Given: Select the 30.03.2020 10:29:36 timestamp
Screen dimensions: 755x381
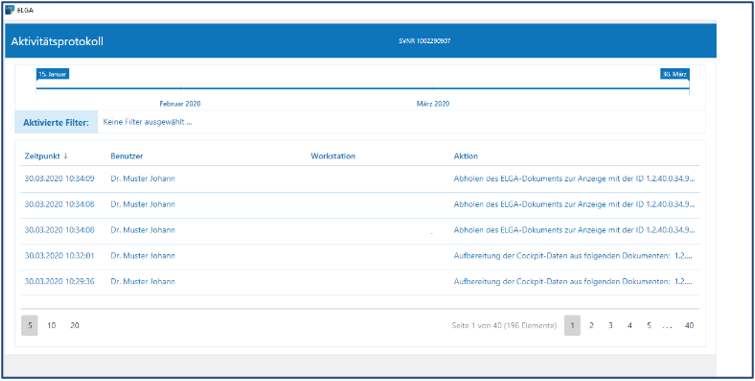Looking at the screenshot, I should (59, 281).
